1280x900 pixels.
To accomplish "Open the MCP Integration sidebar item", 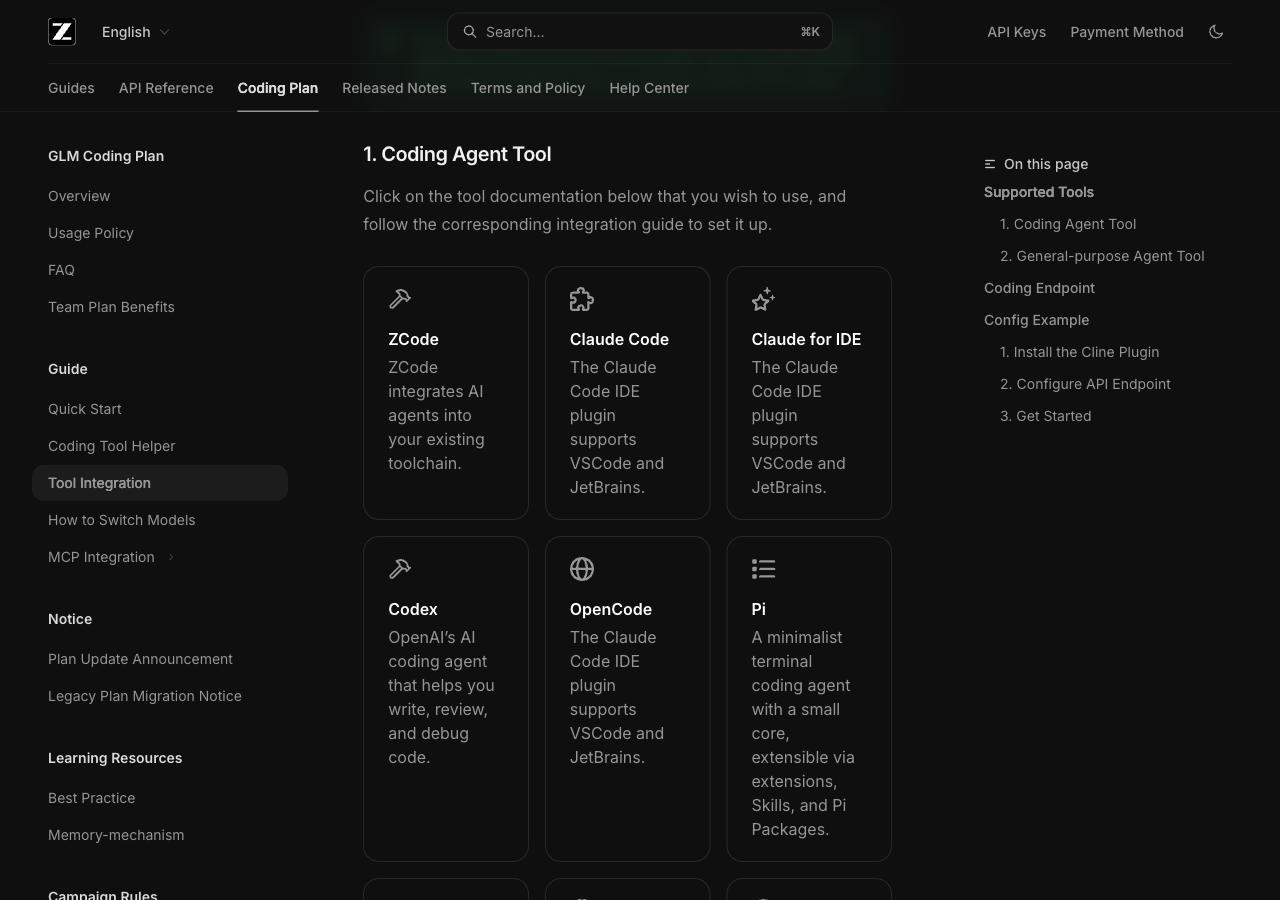I will click(101, 557).
